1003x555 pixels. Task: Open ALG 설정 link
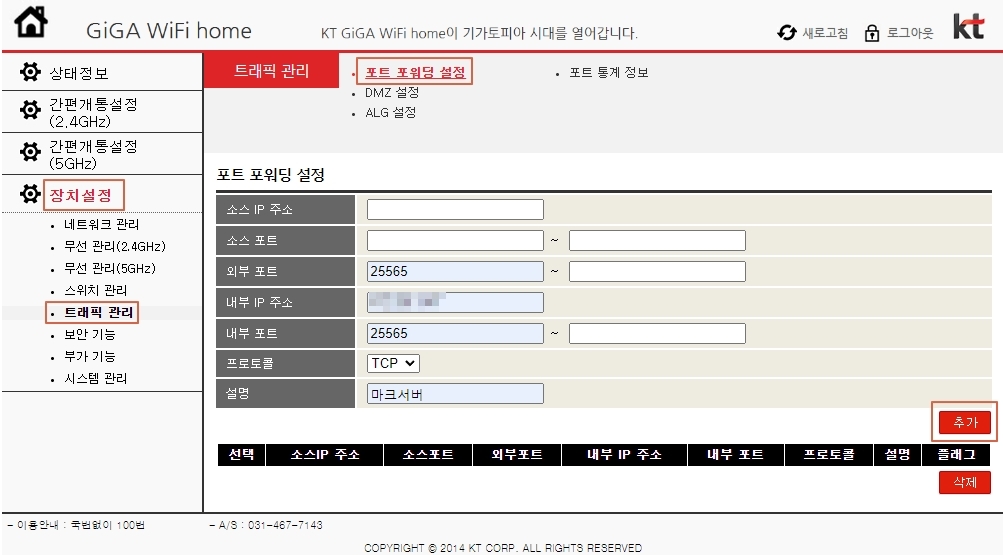pyautogui.click(x=390, y=113)
